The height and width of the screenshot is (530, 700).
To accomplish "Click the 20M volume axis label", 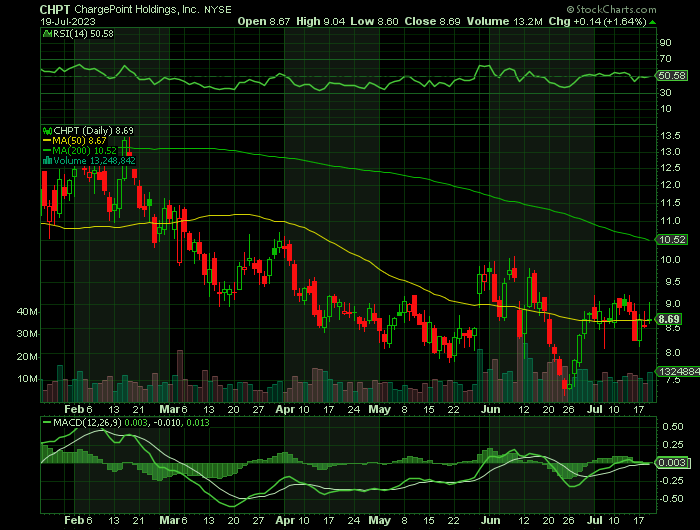I will [x=27, y=357].
